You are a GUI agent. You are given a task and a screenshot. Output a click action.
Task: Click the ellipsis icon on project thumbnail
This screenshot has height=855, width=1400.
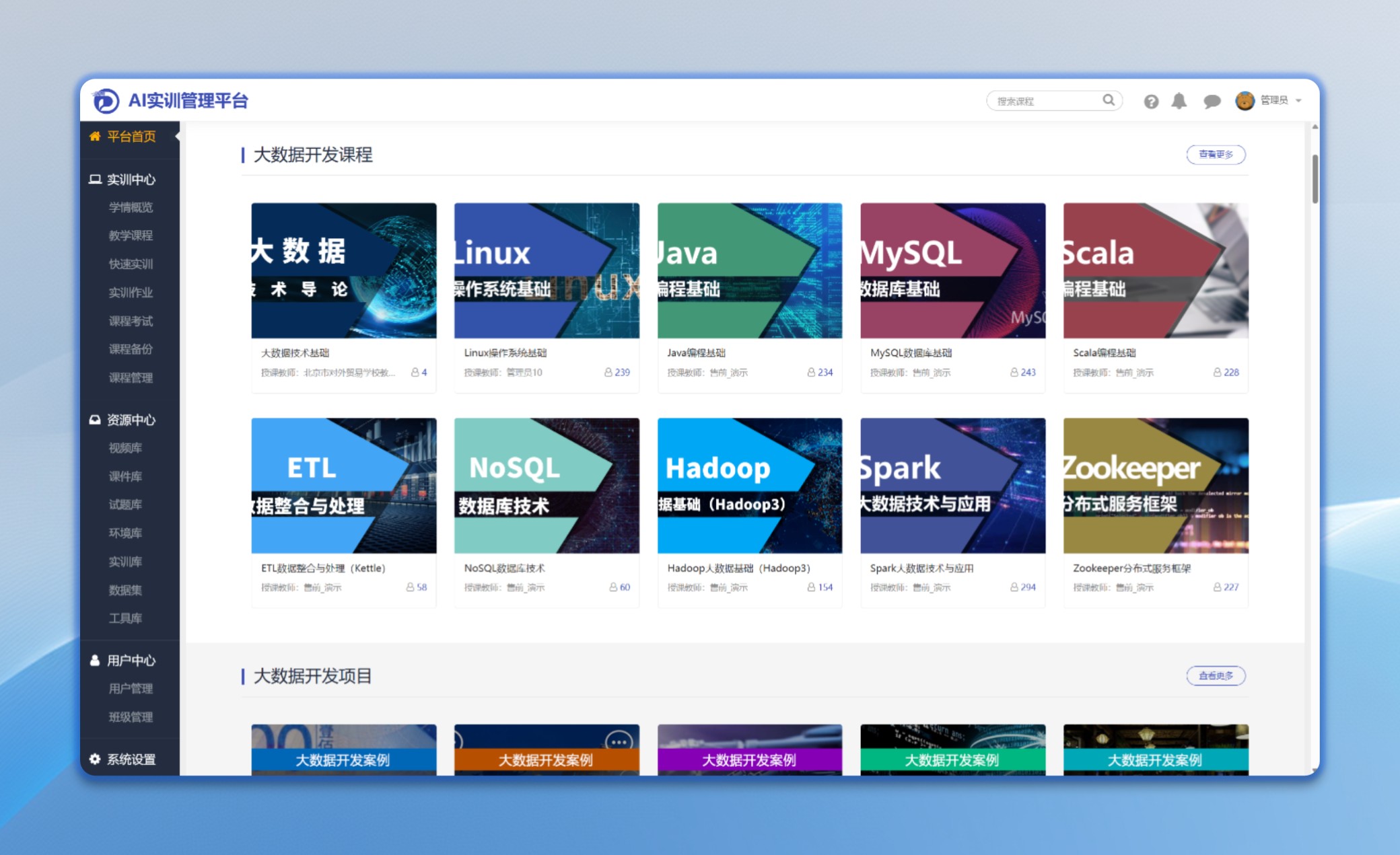618,741
